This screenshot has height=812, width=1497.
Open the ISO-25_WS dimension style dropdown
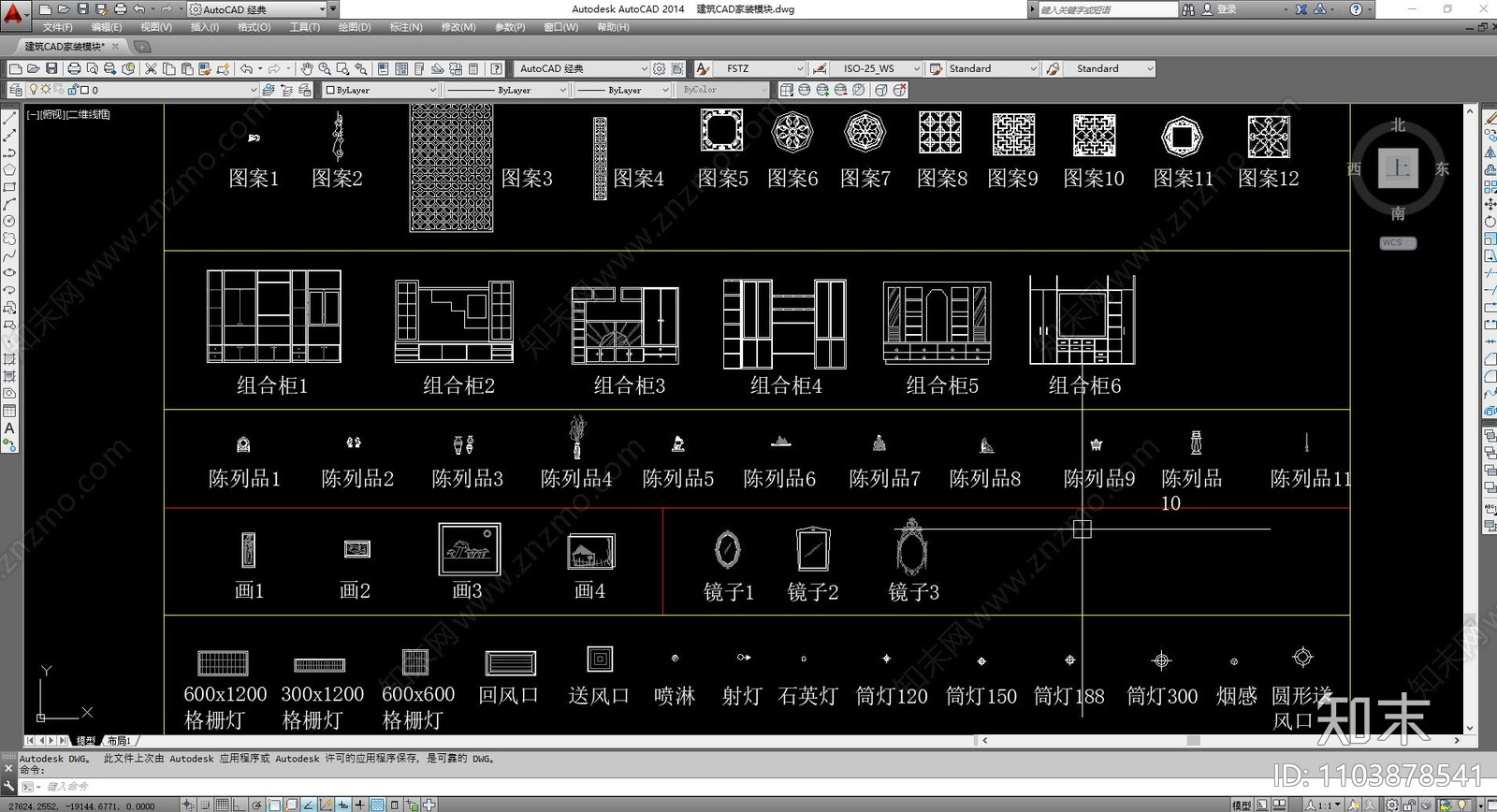916,68
